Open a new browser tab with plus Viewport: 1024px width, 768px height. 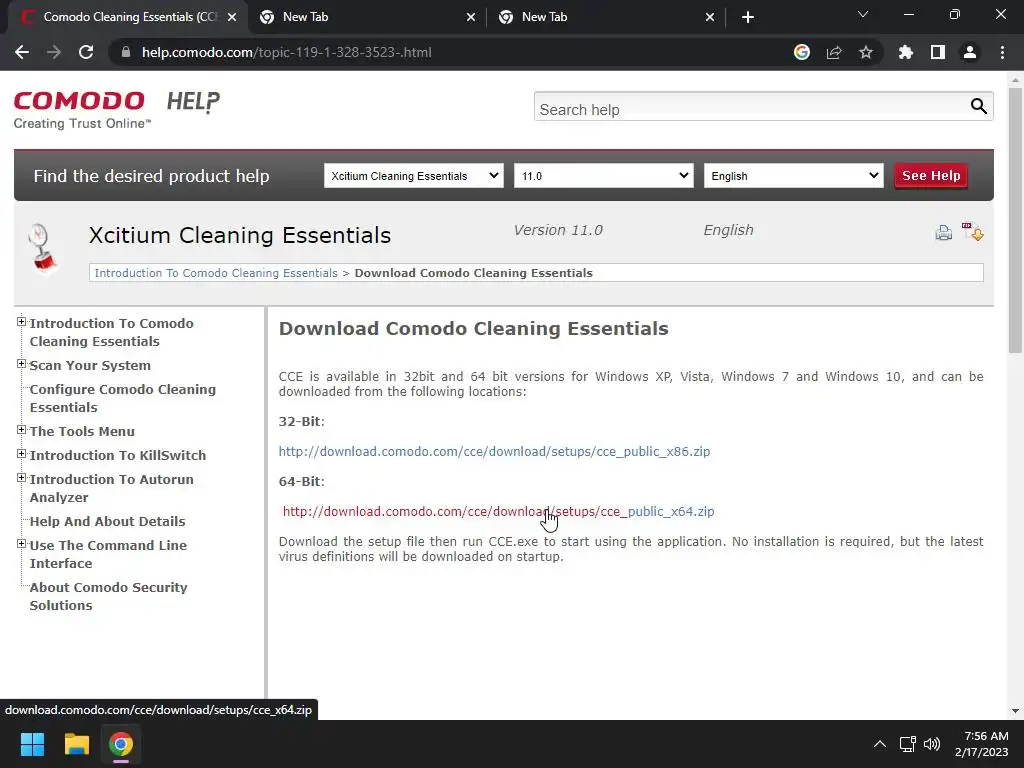tap(748, 17)
